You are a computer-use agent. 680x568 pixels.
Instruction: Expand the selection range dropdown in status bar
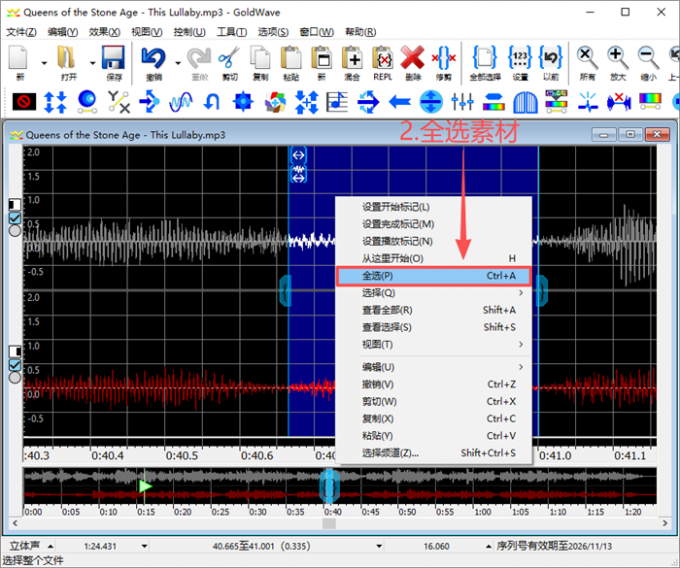point(379,546)
